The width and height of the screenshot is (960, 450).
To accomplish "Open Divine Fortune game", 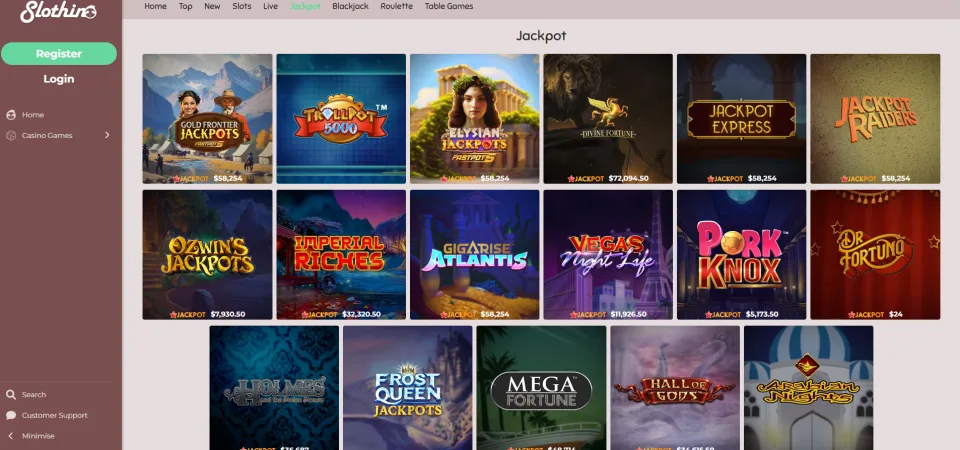I will pyautogui.click(x=608, y=119).
